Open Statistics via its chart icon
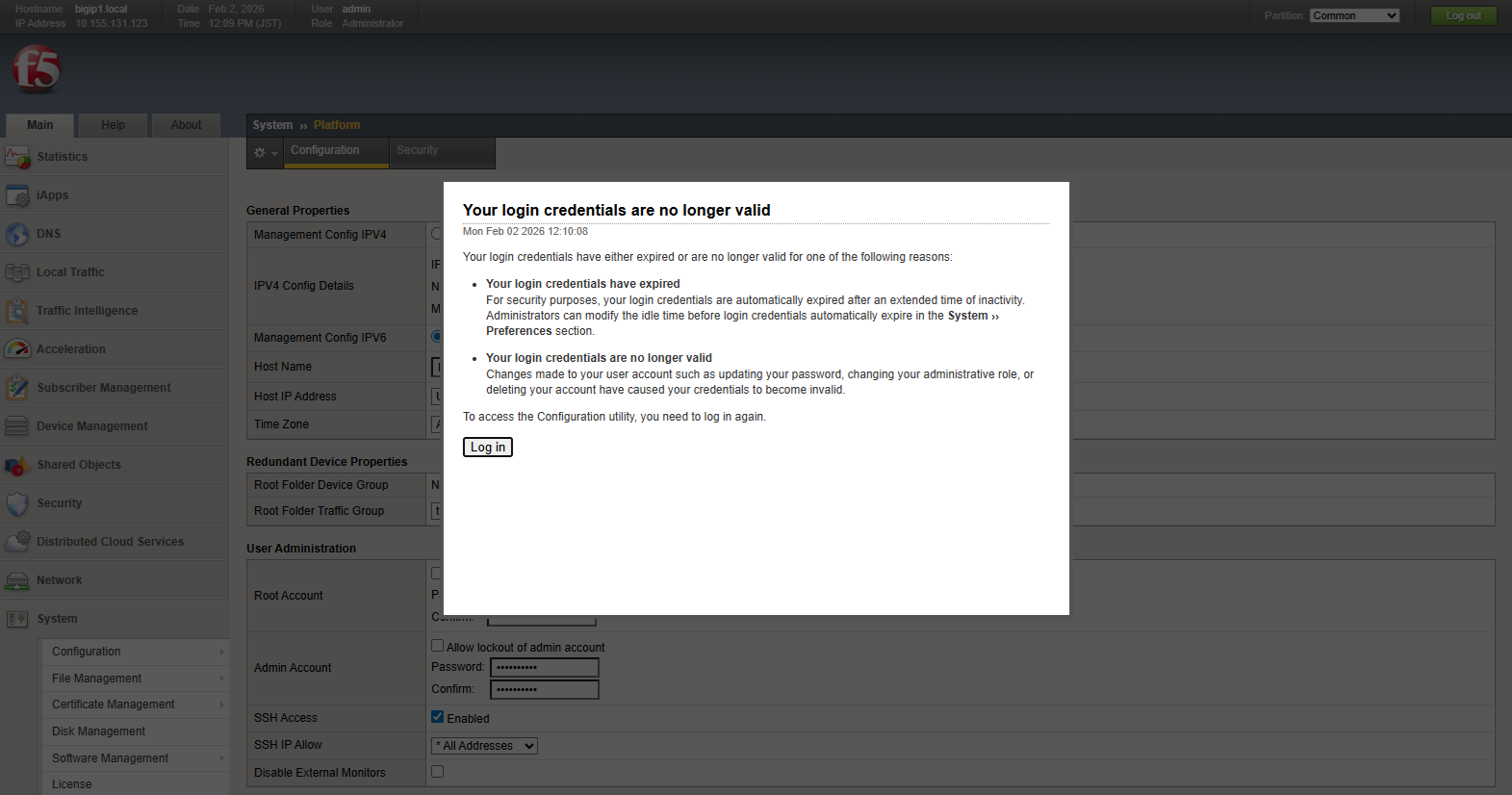Viewport: 1512px width, 795px height. (17, 157)
